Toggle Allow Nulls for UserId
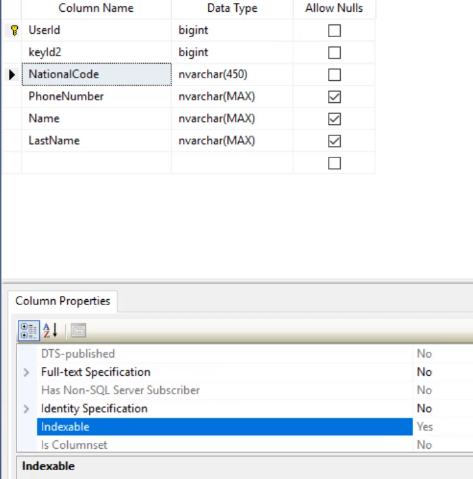This screenshot has height=479, width=473. [x=334, y=31]
